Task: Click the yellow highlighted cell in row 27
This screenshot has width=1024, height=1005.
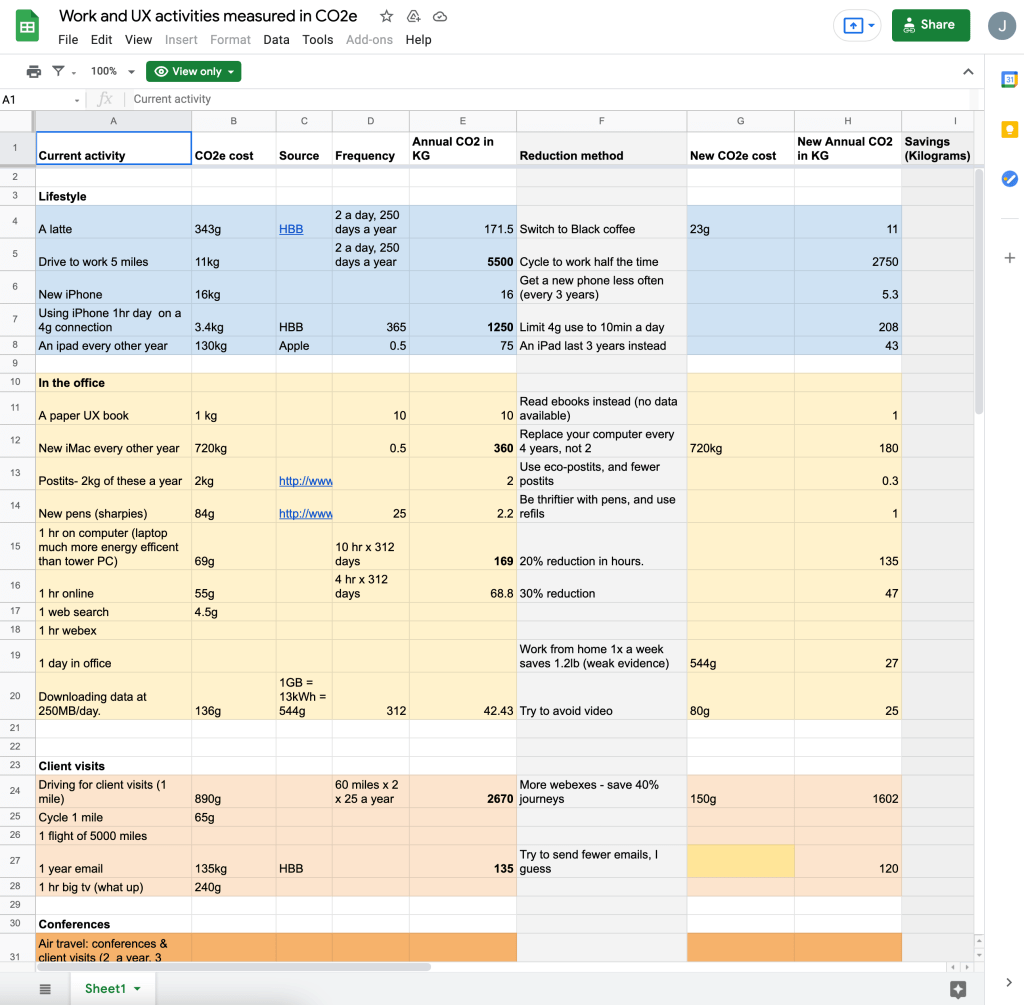Action: [x=740, y=861]
